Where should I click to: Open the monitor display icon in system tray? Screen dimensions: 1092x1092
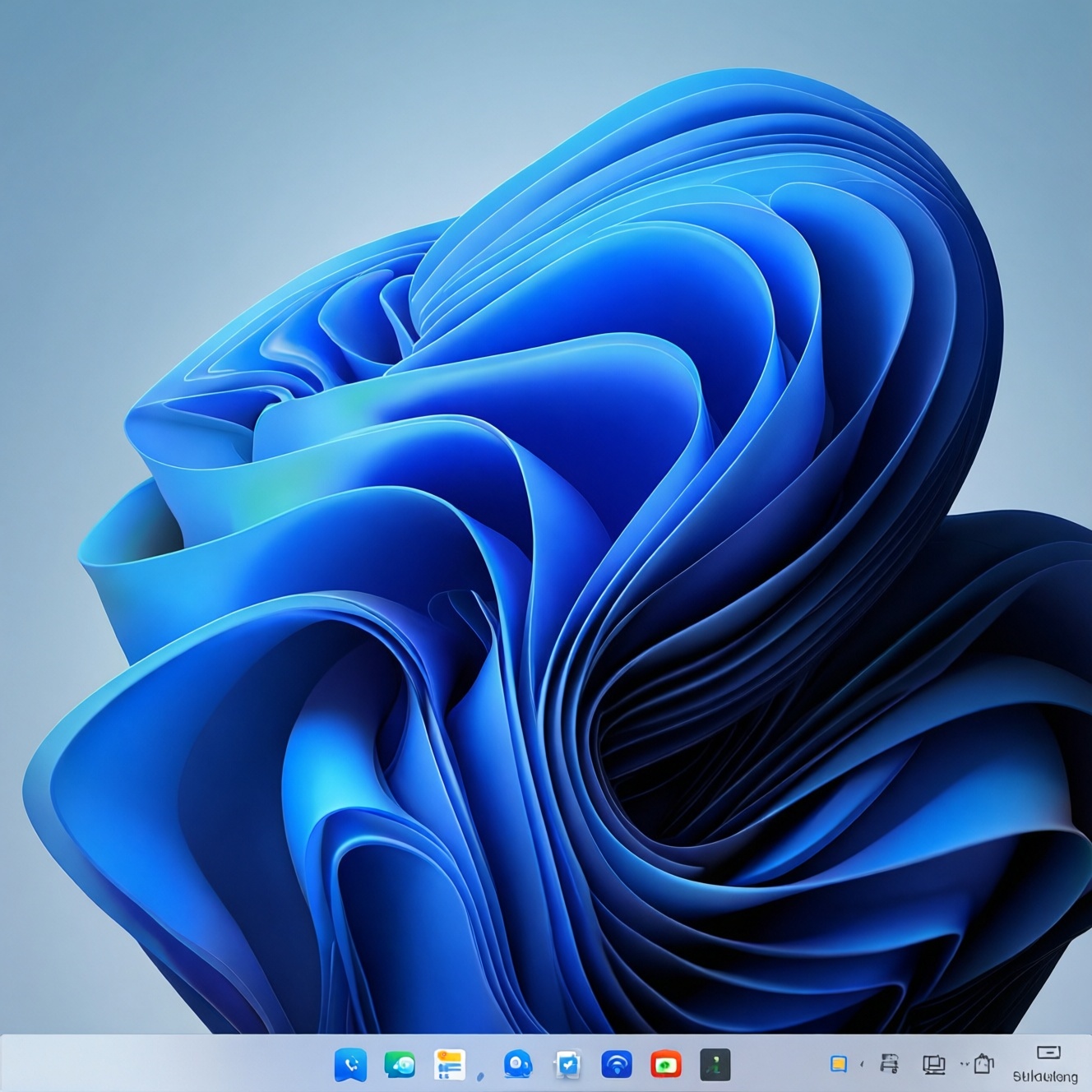(934, 1067)
